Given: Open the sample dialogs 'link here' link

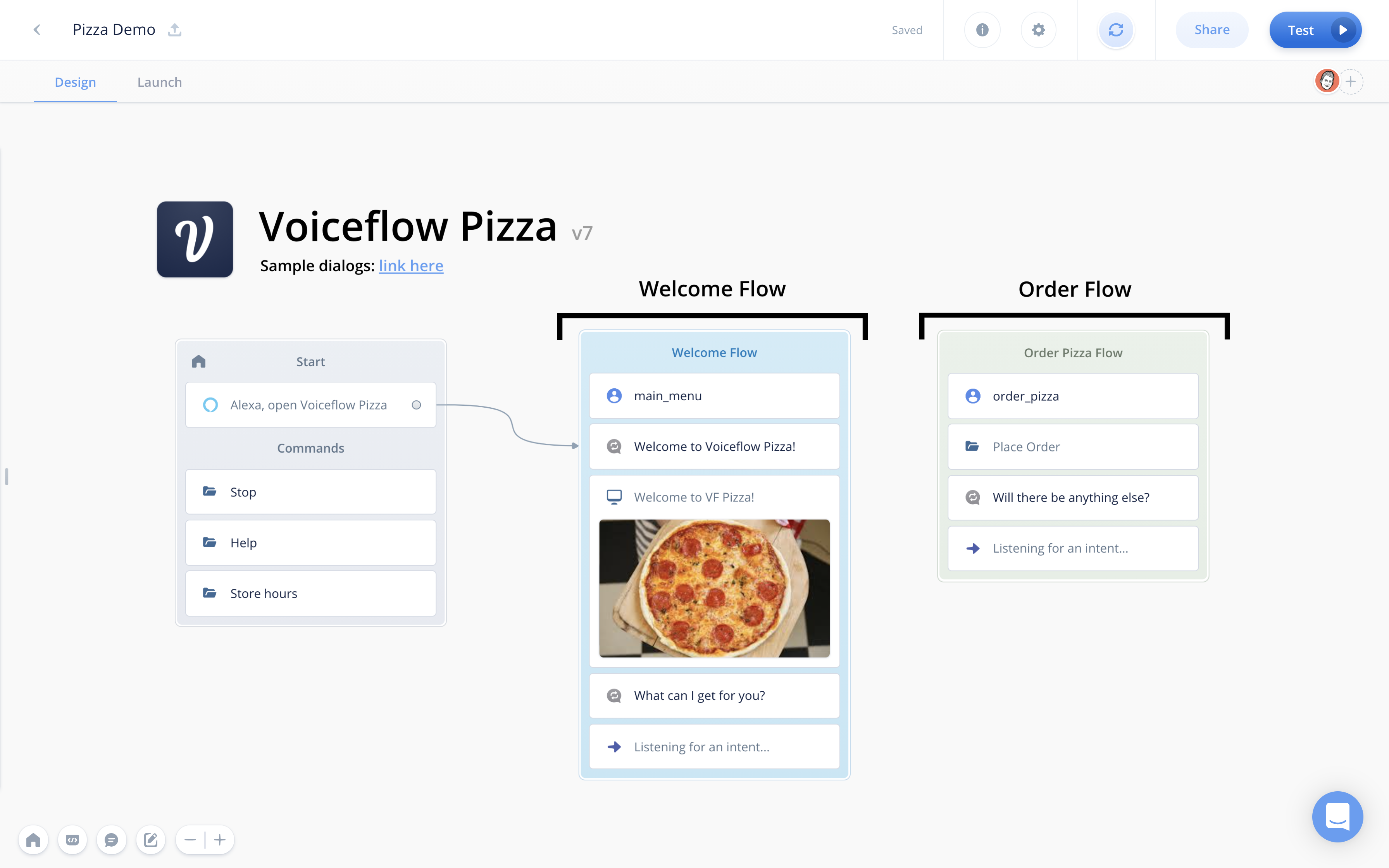Looking at the screenshot, I should (x=411, y=266).
